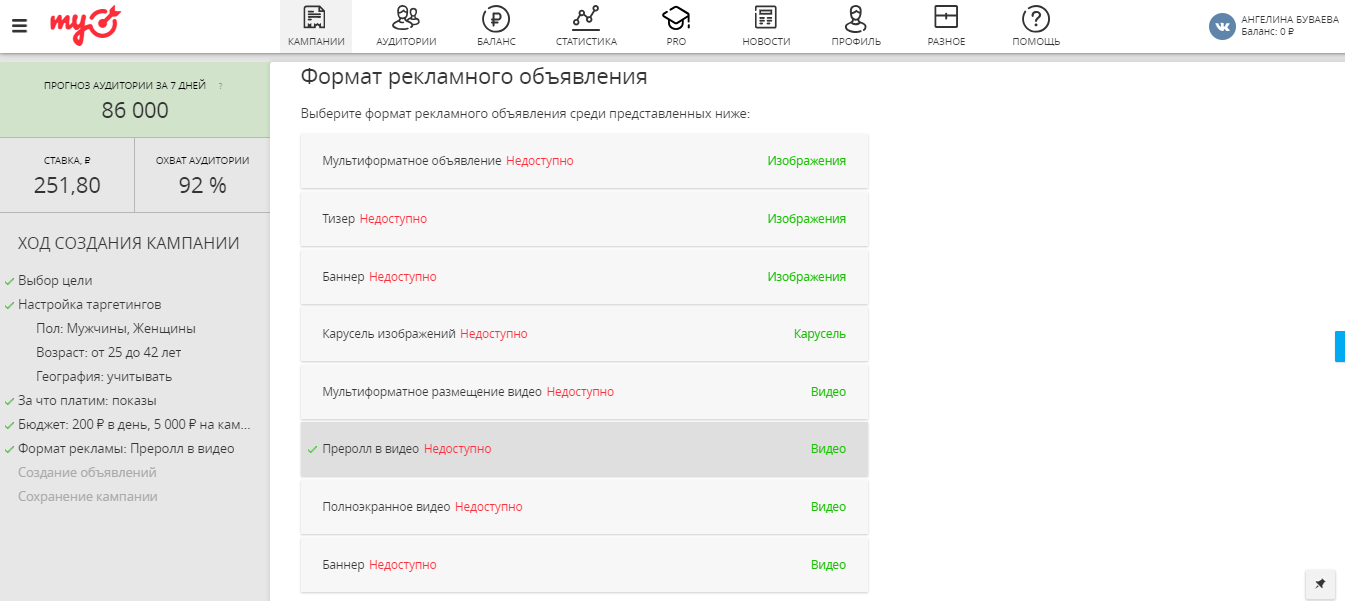Image resolution: width=1345 pixels, height=601 pixels.
Task: Click the VK icon beside the account name
Action: coord(1221,26)
